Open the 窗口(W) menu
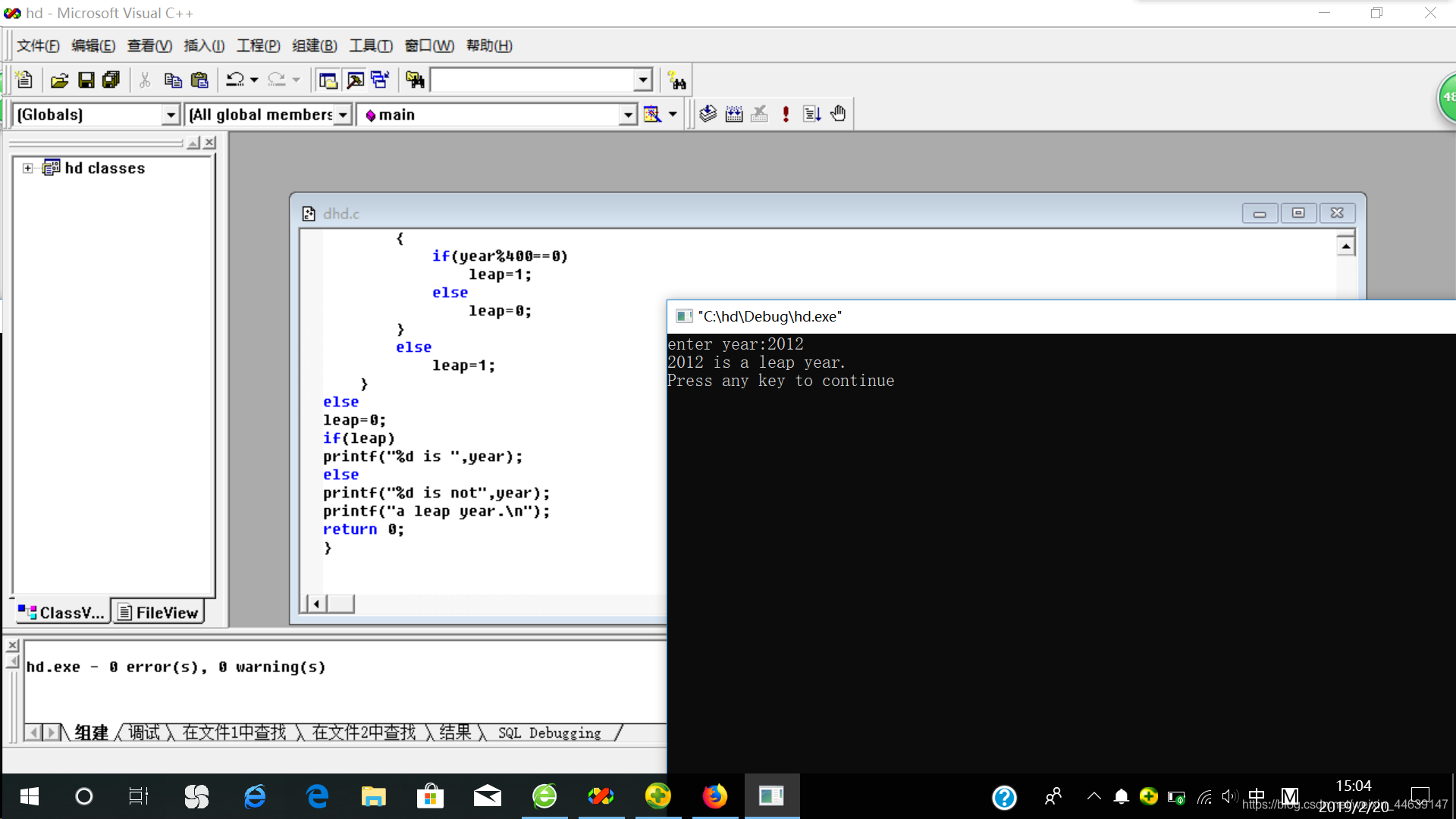 (x=429, y=45)
